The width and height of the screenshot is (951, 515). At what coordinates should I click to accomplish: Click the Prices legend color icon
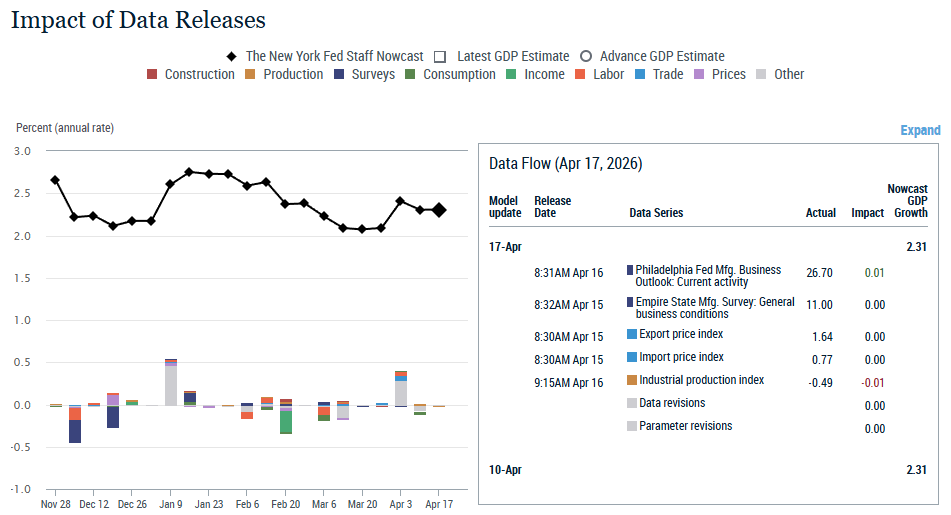700,74
